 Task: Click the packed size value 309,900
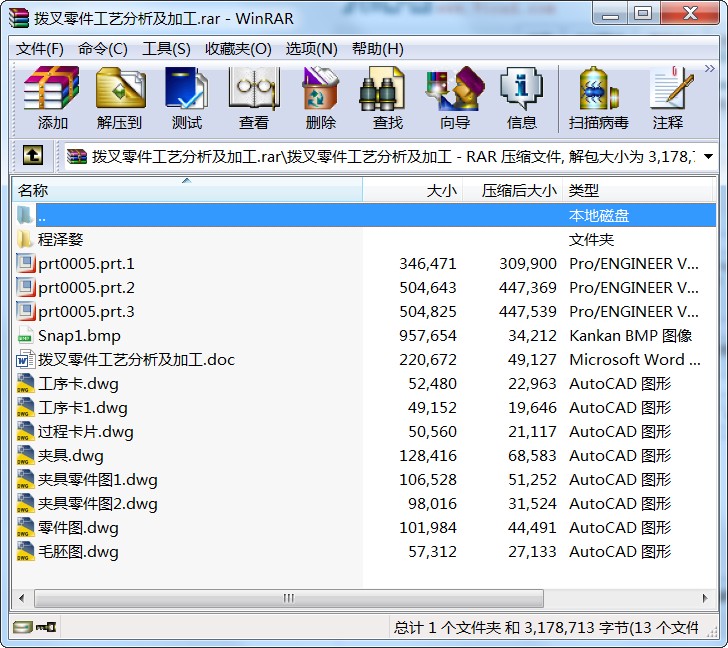528,264
